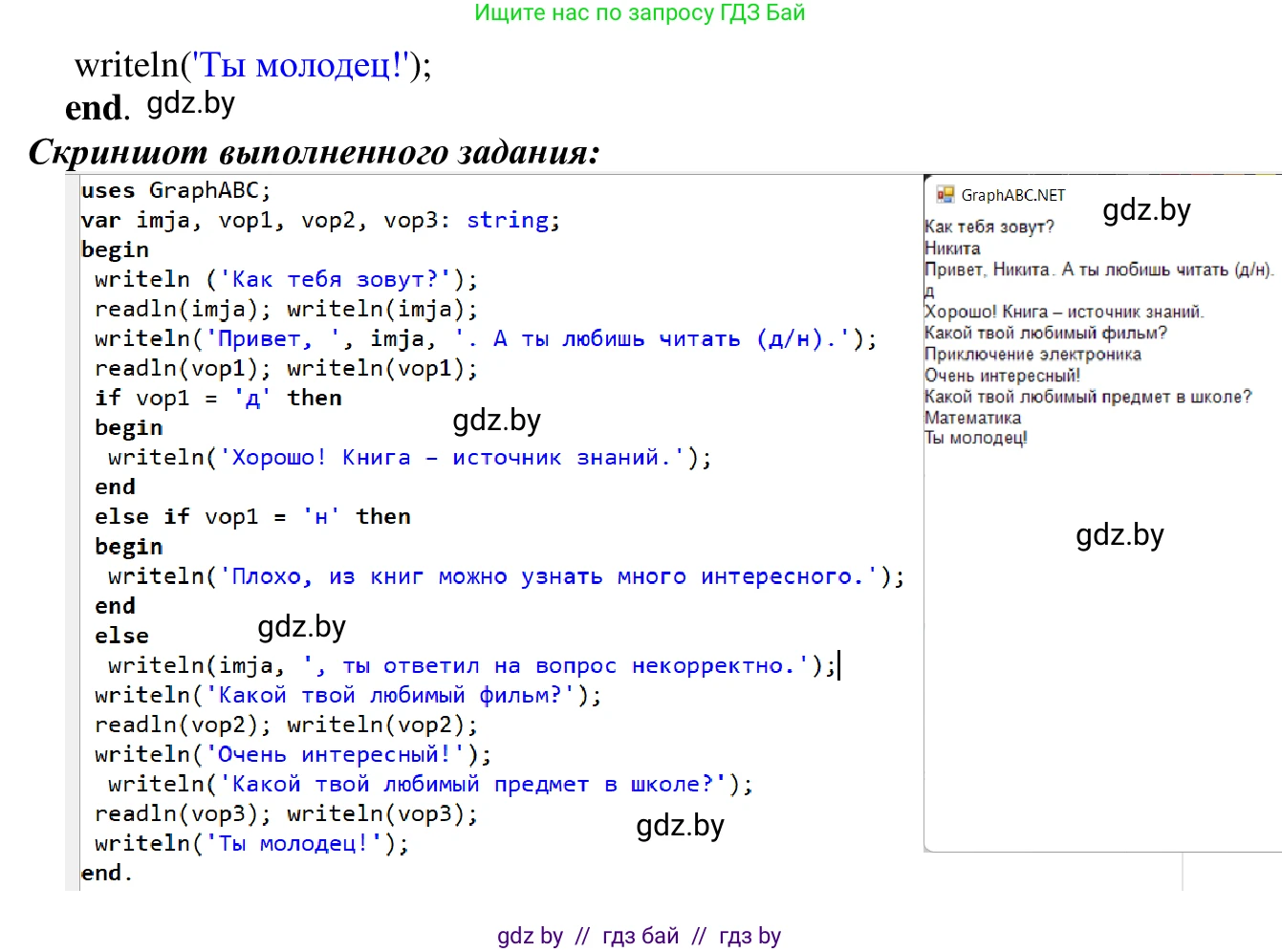Click the GraphABC.NET window title text

[x=1012, y=195]
